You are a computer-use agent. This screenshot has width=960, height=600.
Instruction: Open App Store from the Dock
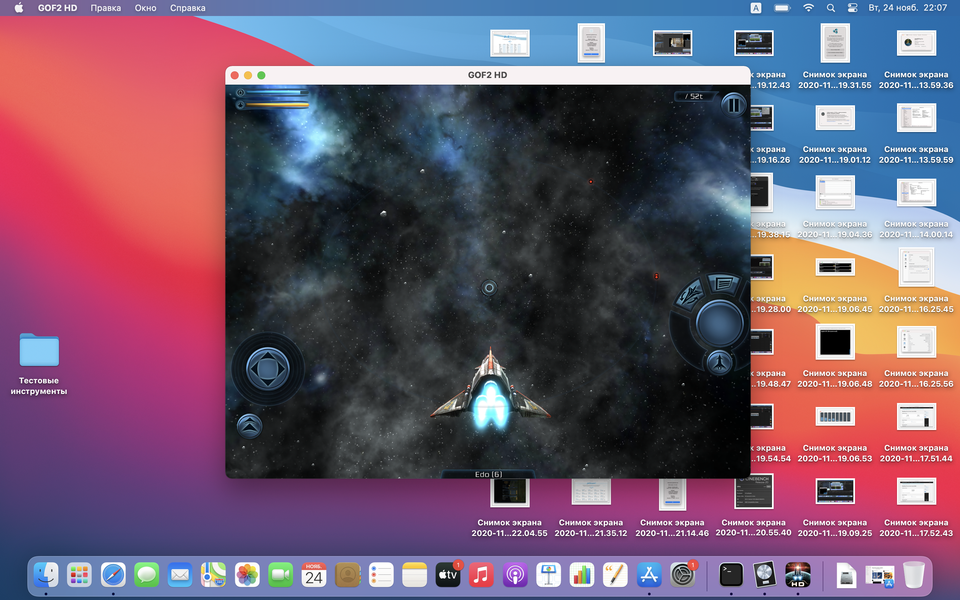click(649, 575)
